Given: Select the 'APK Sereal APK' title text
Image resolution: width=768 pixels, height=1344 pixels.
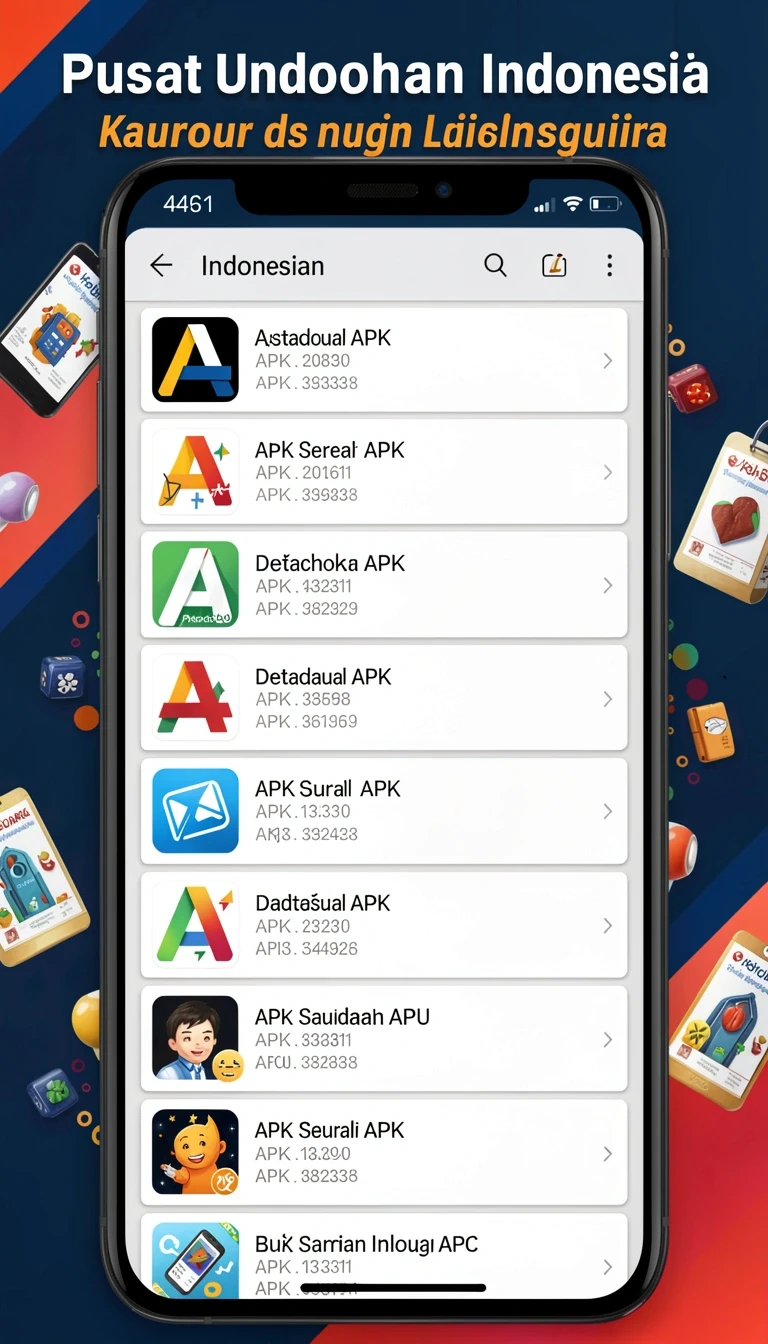Looking at the screenshot, I should (x=329, y=450).
